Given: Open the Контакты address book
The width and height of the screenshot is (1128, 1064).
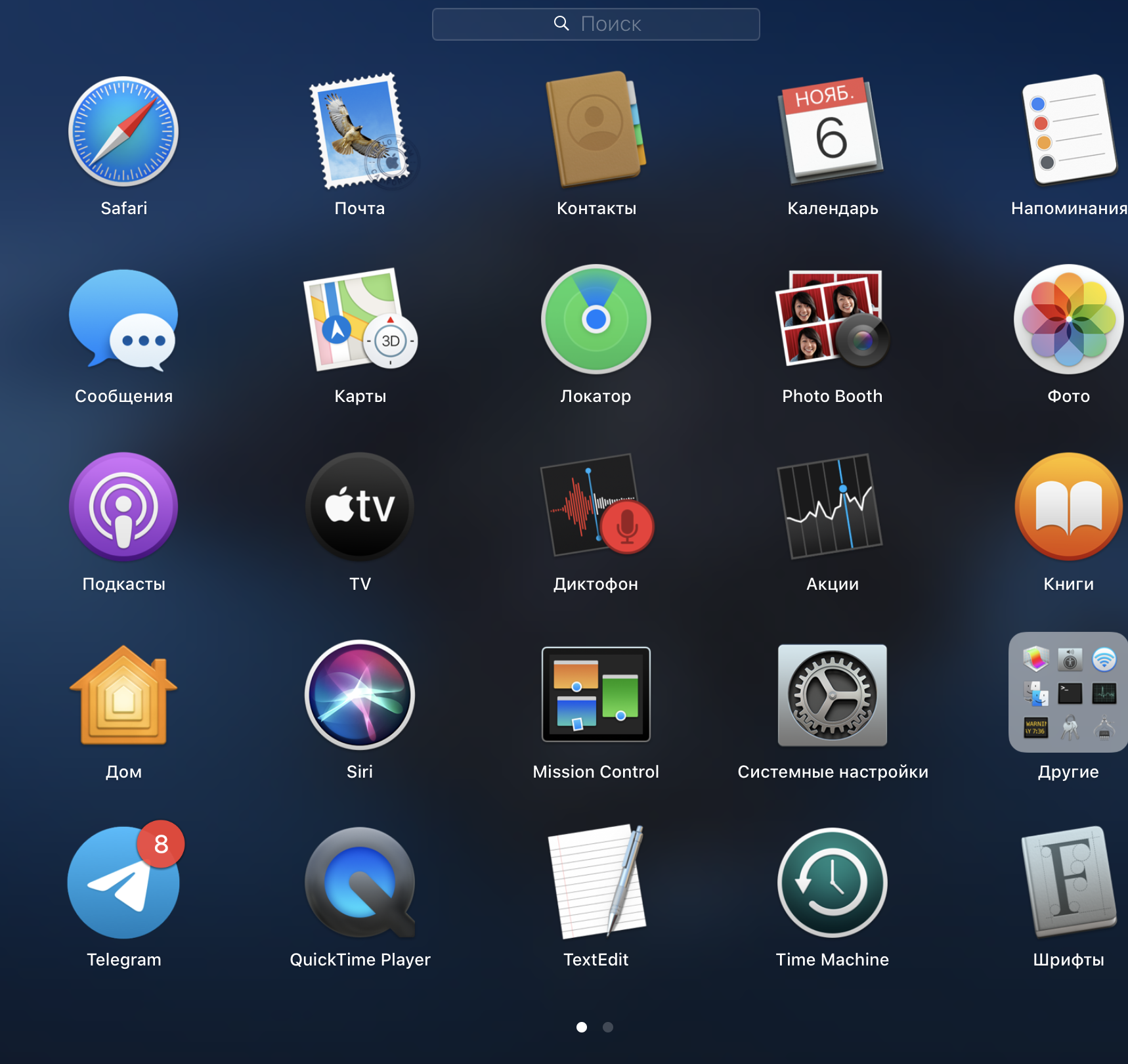Looking at the screenshot, I should [x=596, y=130].
